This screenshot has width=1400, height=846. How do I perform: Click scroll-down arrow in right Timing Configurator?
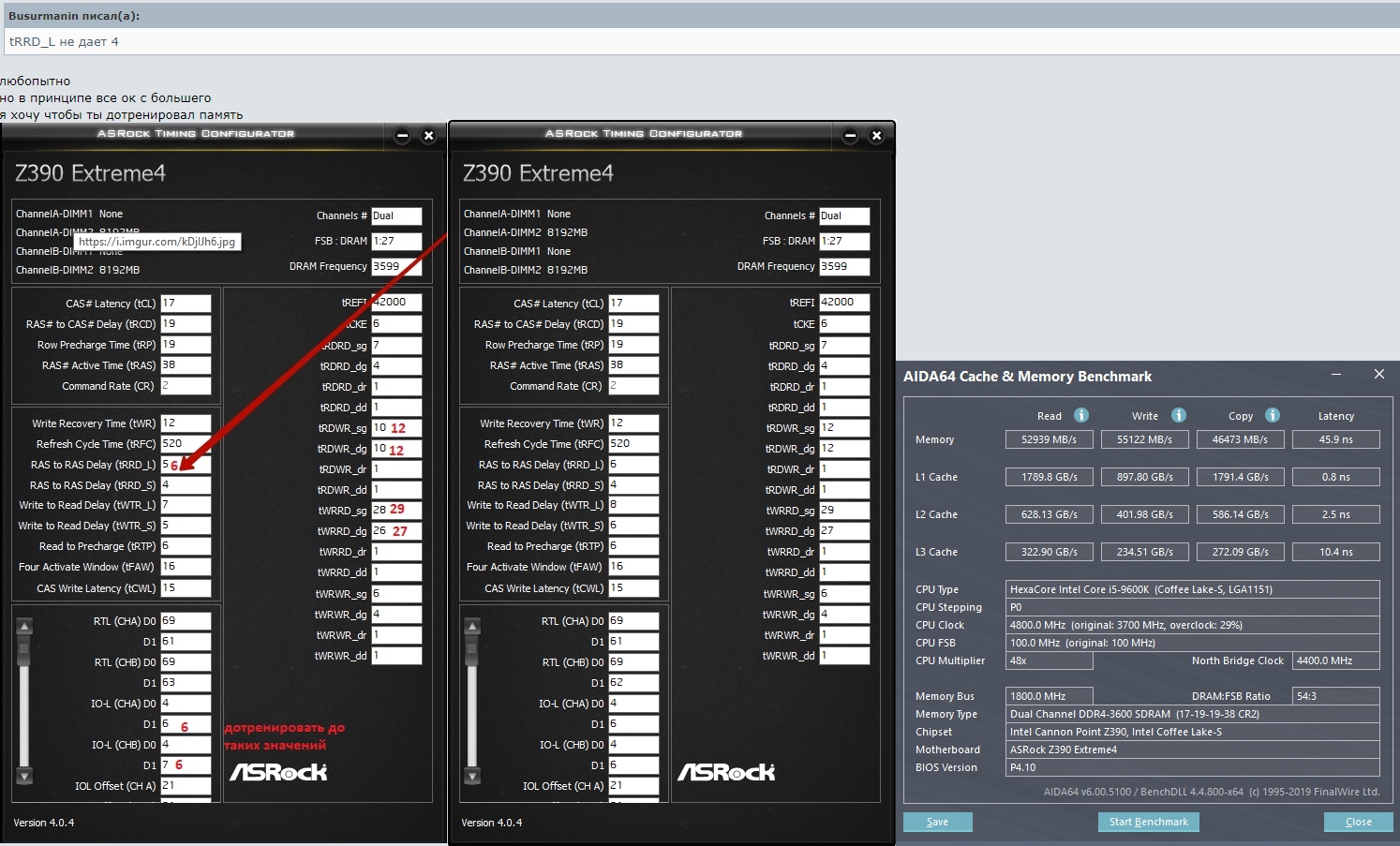click(472, 777)
